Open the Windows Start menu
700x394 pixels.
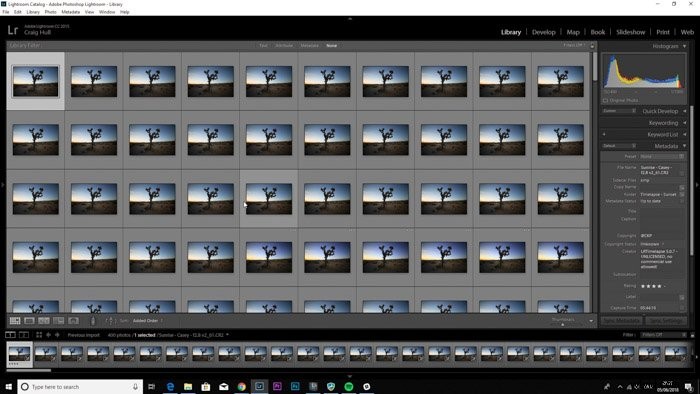pos(8,386)
